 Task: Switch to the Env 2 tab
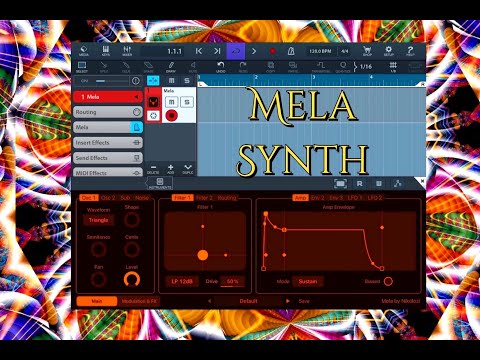pos(318,198)
